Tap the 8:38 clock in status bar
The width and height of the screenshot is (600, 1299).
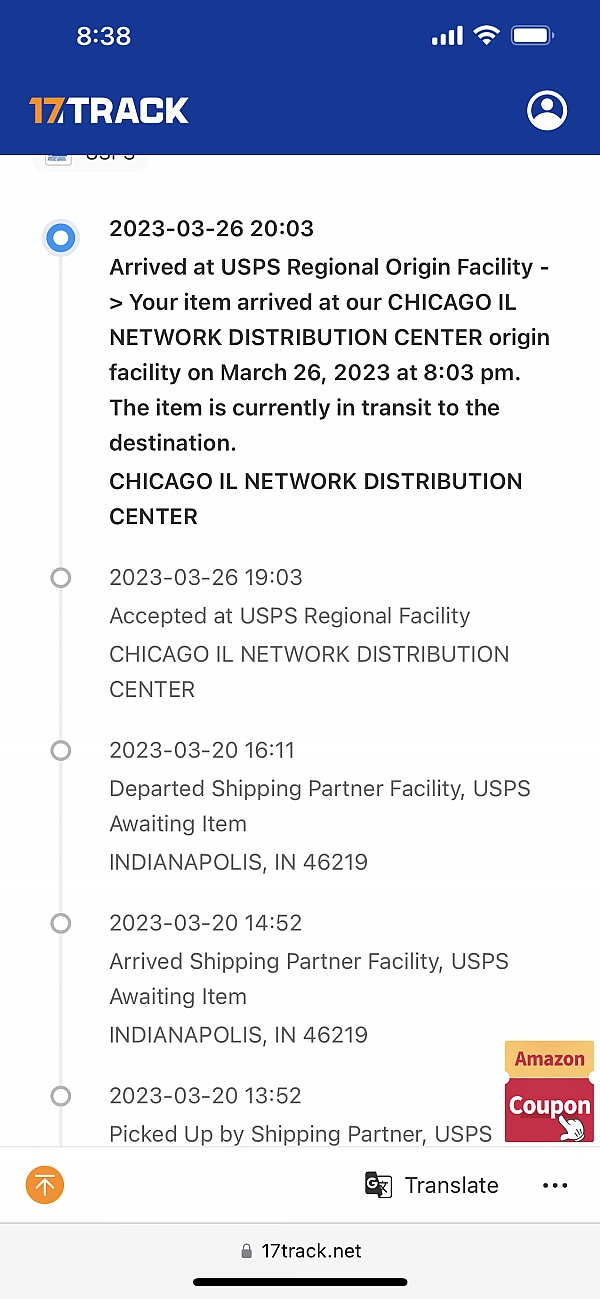pos(104,36)
